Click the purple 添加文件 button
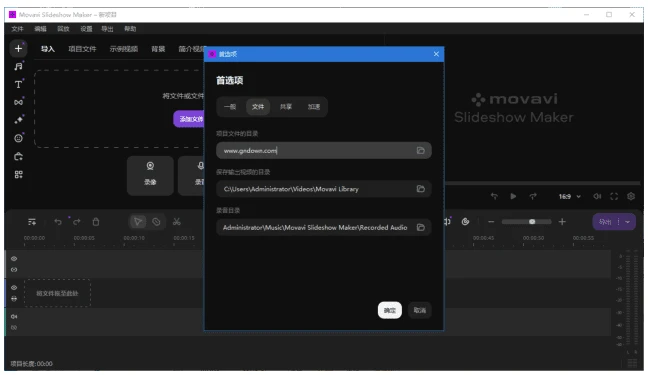 click(189, 119)
